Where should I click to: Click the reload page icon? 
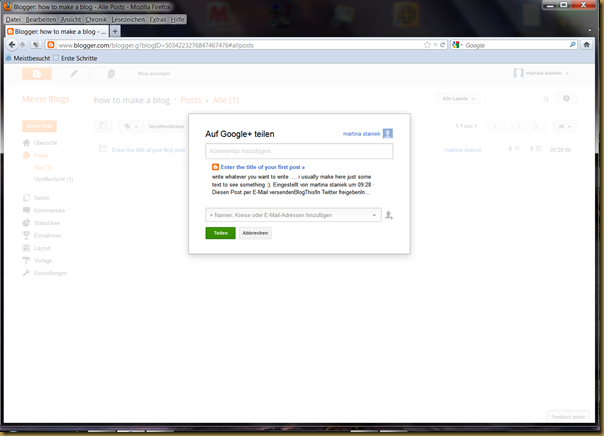[x=443, y=45]
